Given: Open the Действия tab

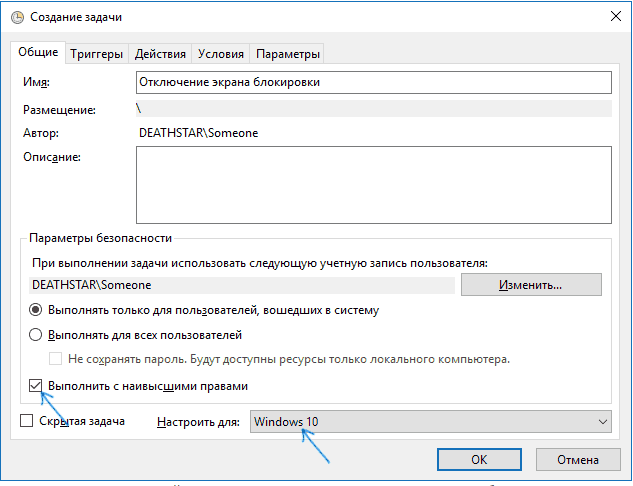Looking at the screenshot, I should pyautogui.click(x=160, y=54).
